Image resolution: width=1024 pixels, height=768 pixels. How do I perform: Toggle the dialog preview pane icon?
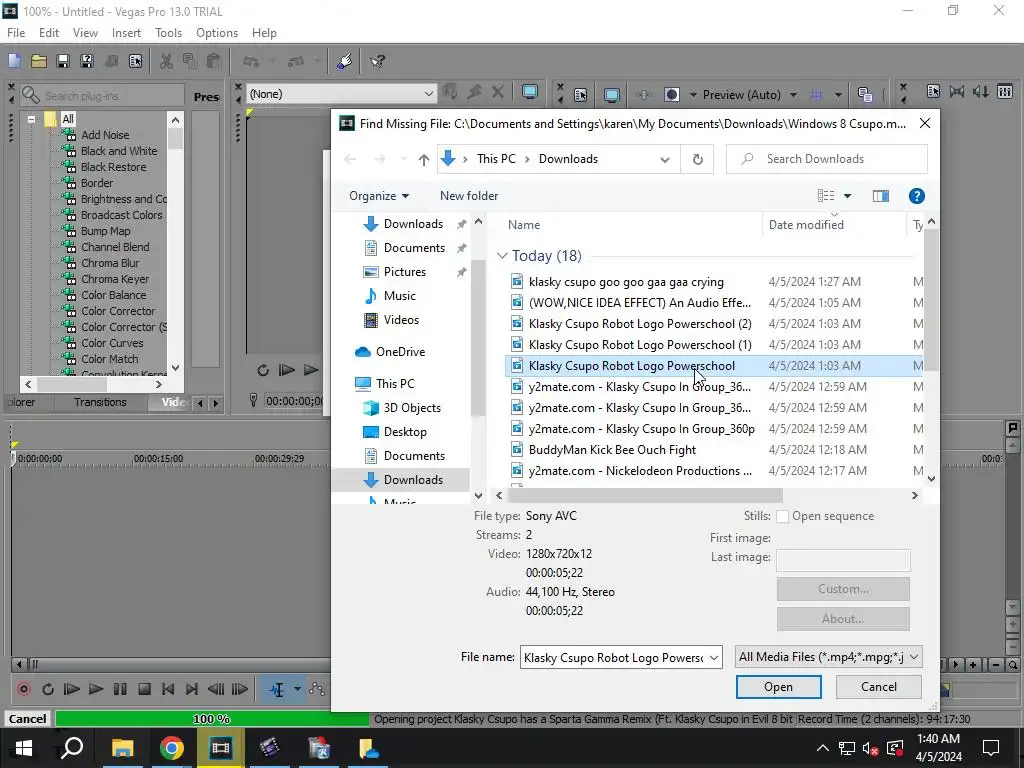880,196
